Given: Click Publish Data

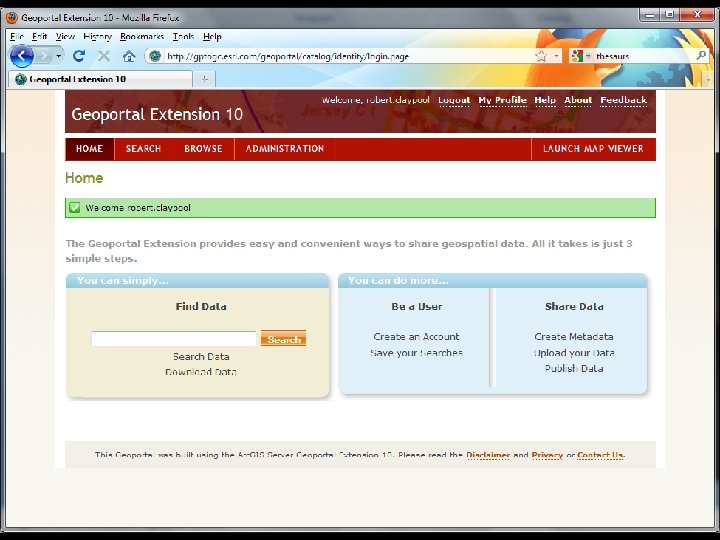Looking at the screenshot, I should coord(574,368).
